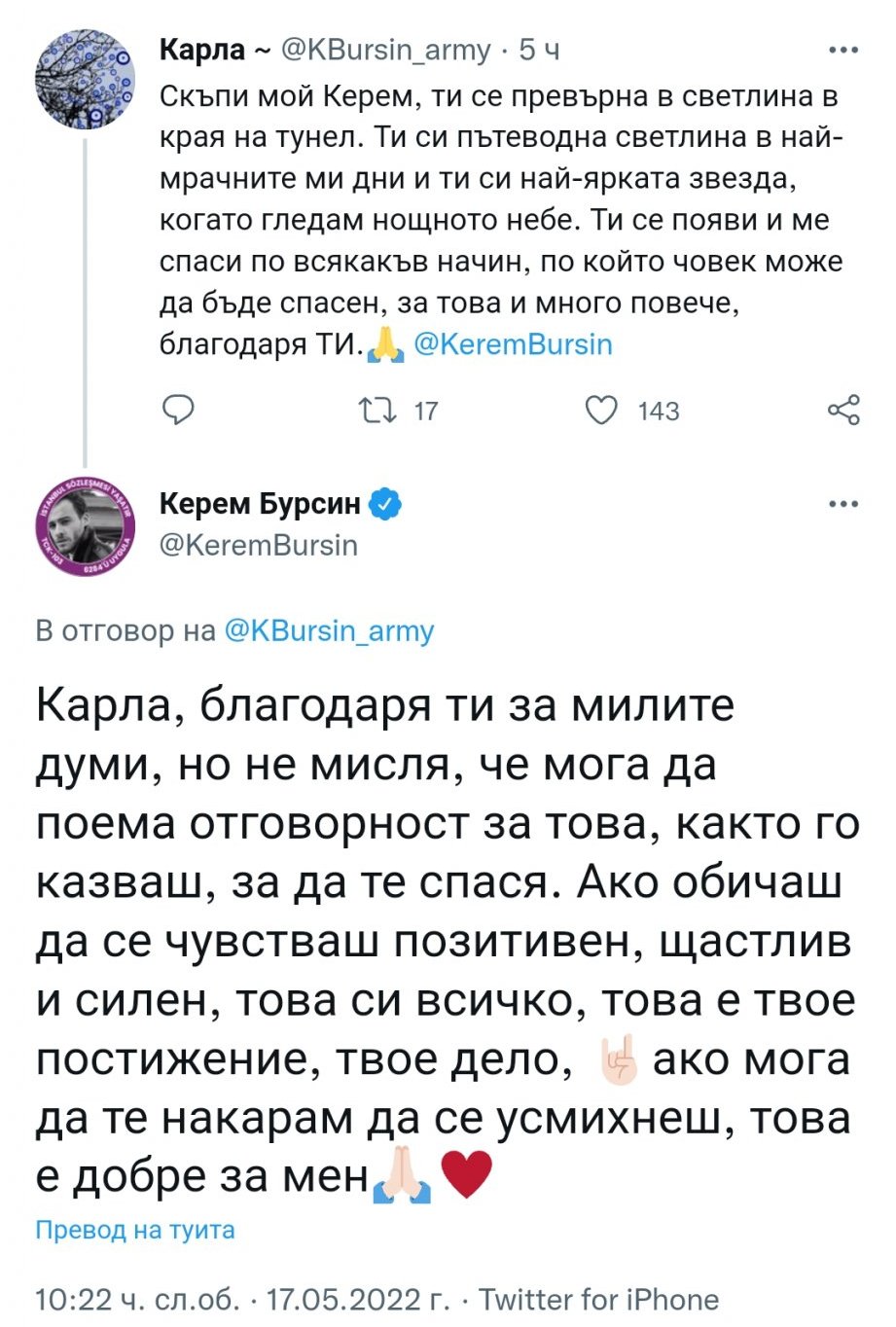896x1327 pixels.
Task: Retweet Карла's tweet
Action: coord(377,410)
